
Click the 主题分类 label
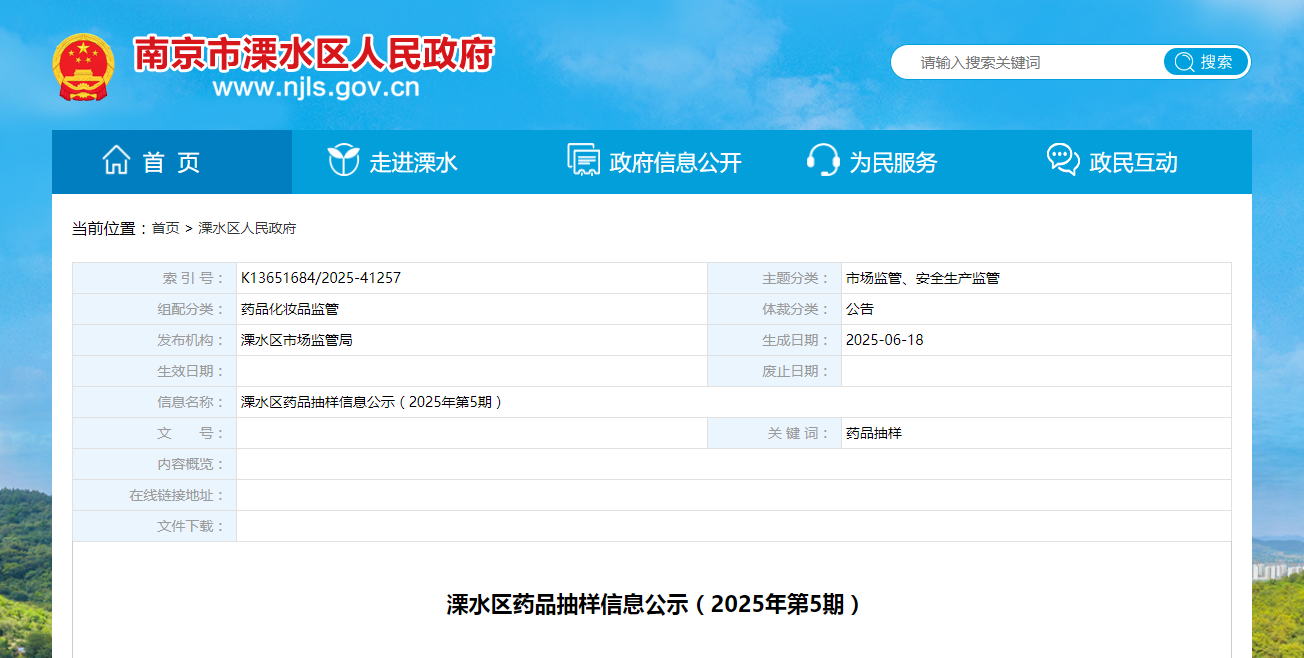(796, 278)
